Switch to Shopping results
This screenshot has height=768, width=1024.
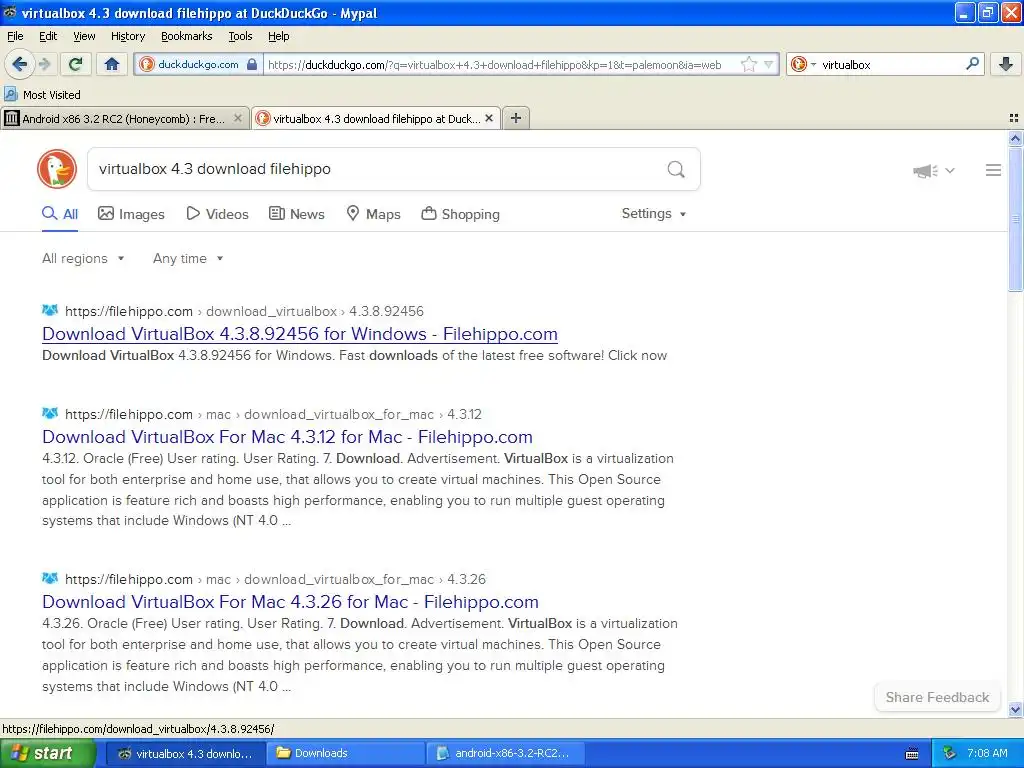pyautogui.click(x=460, y=214)
